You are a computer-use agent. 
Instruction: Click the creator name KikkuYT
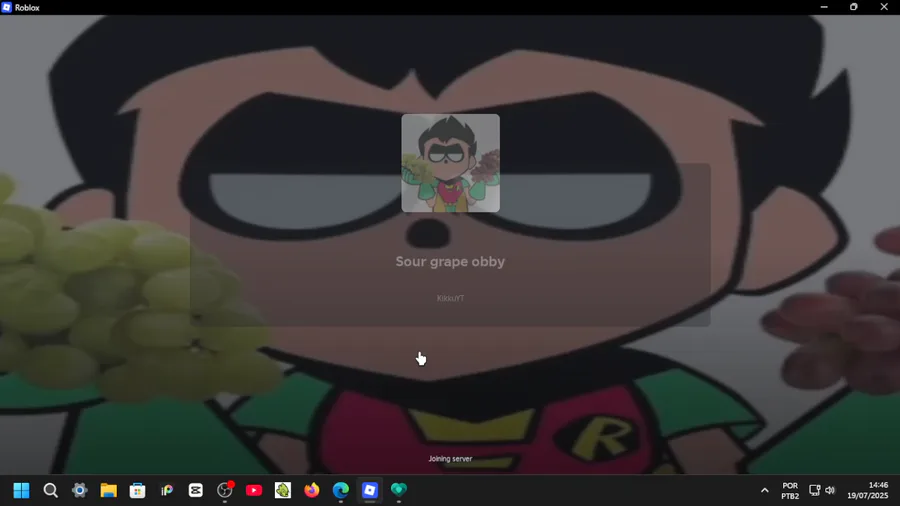point(450,298)
